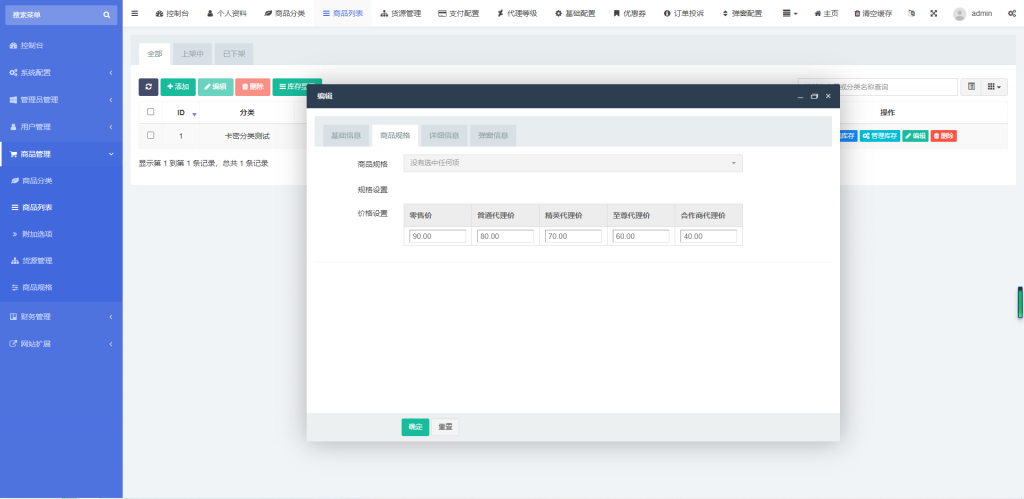
Task: Sort the table by ID column
Action: pos(182,112)
